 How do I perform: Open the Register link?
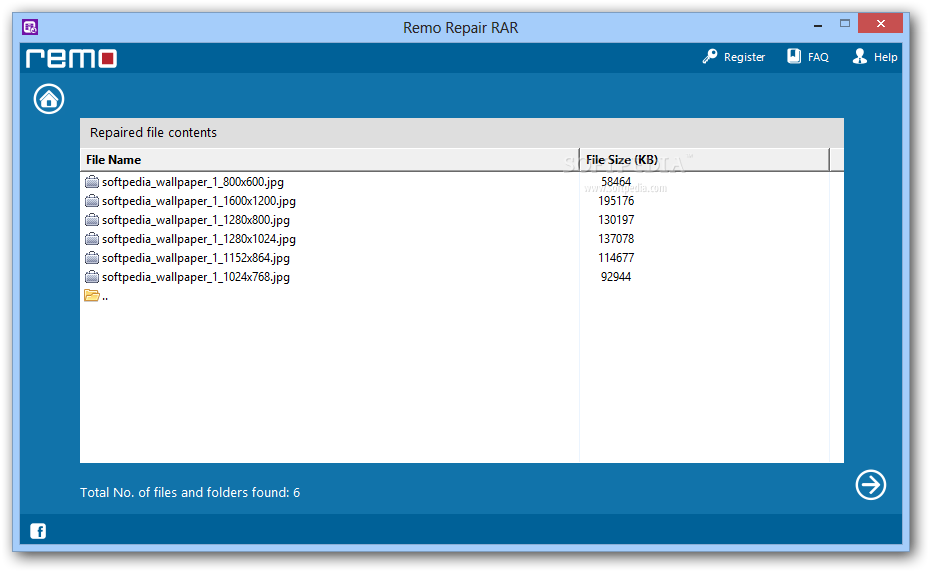(x=744, y=57)
